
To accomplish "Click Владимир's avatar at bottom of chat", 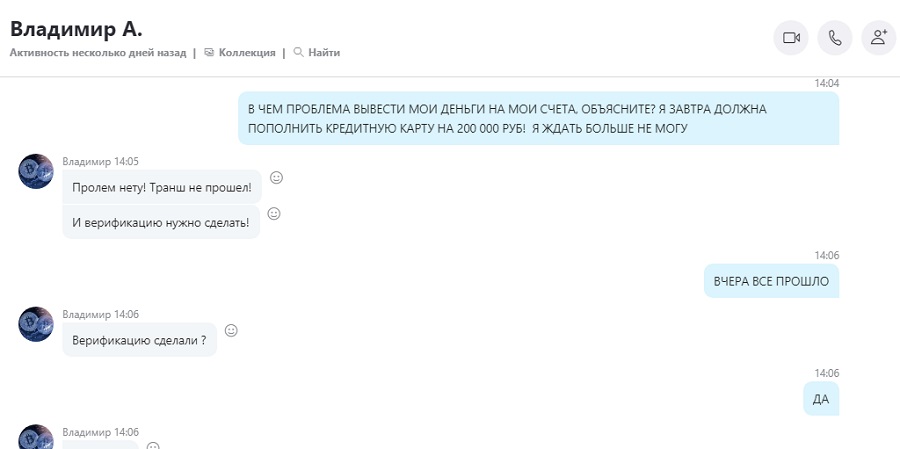I will 36,437.
